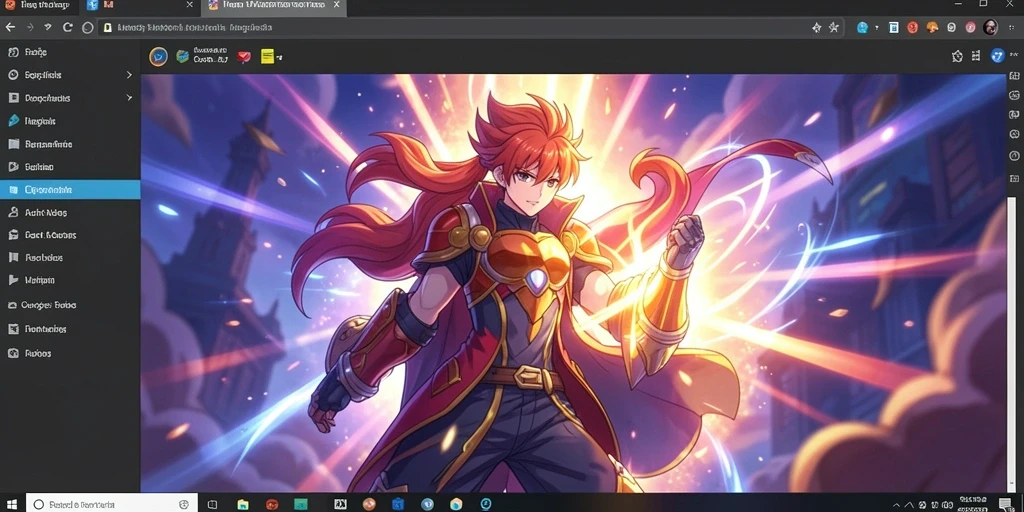The width and height of the screenshot is (1024, 512).
Task: Click the red heart icon in the page header
Action: (x=244, y=57)
